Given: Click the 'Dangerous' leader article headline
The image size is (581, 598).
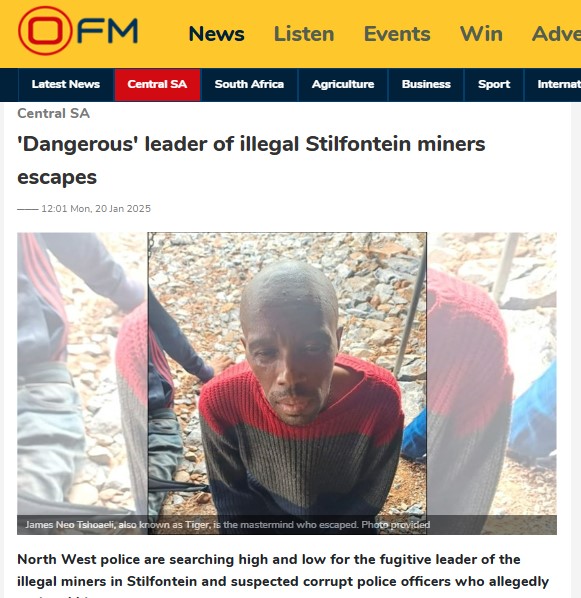Looking at the screenshot, I should click(251, 161).
